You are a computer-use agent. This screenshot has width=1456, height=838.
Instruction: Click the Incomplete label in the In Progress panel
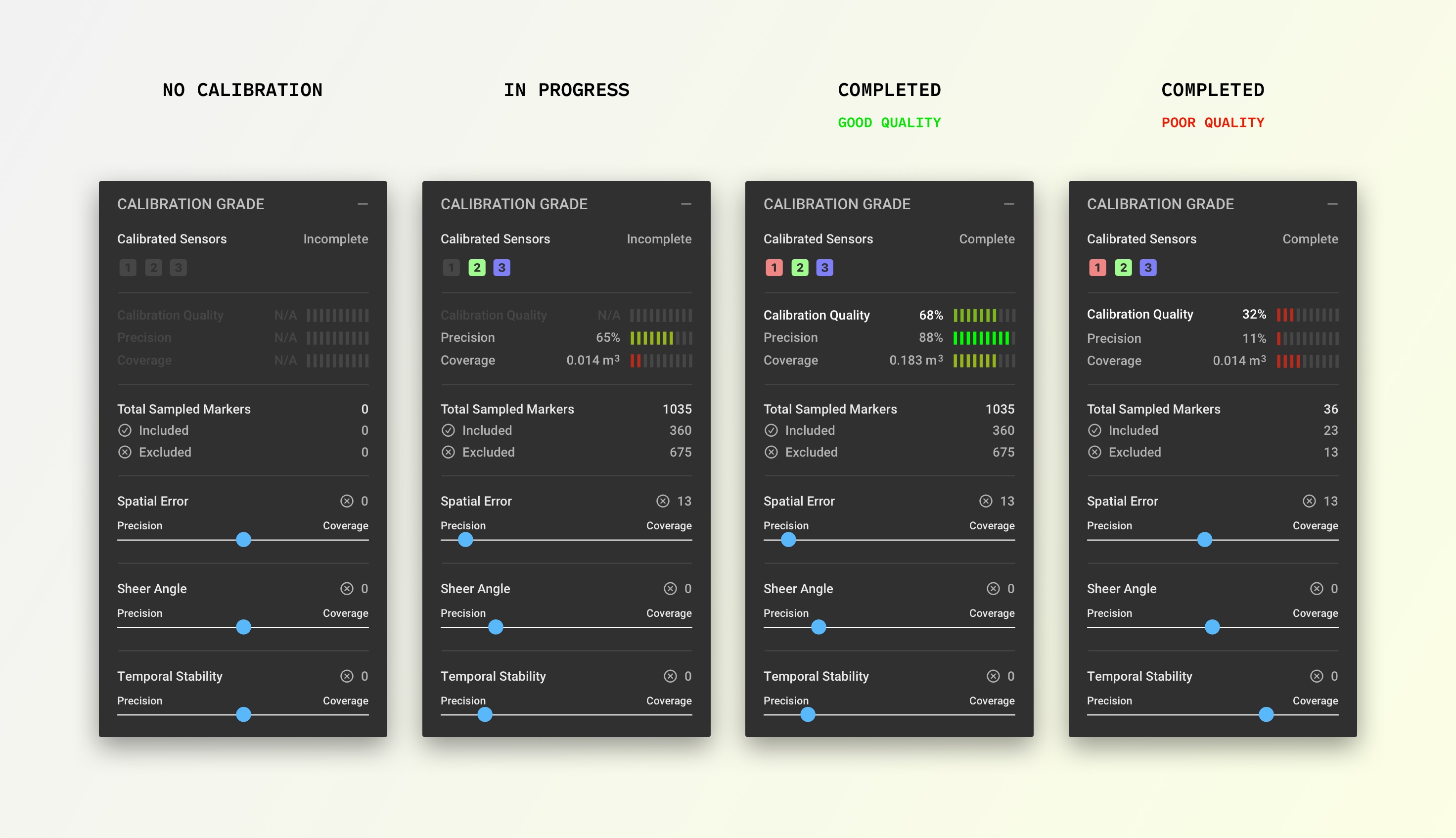659,239
